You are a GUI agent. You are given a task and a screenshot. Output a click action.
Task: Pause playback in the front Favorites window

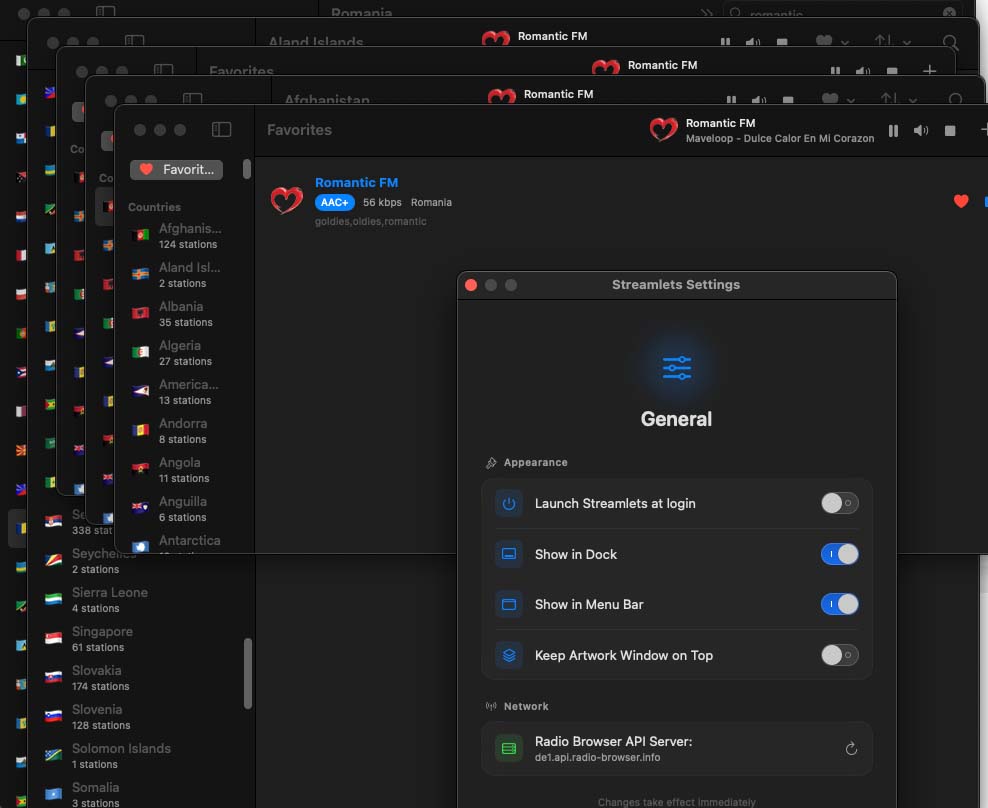[x=893, y=130]
